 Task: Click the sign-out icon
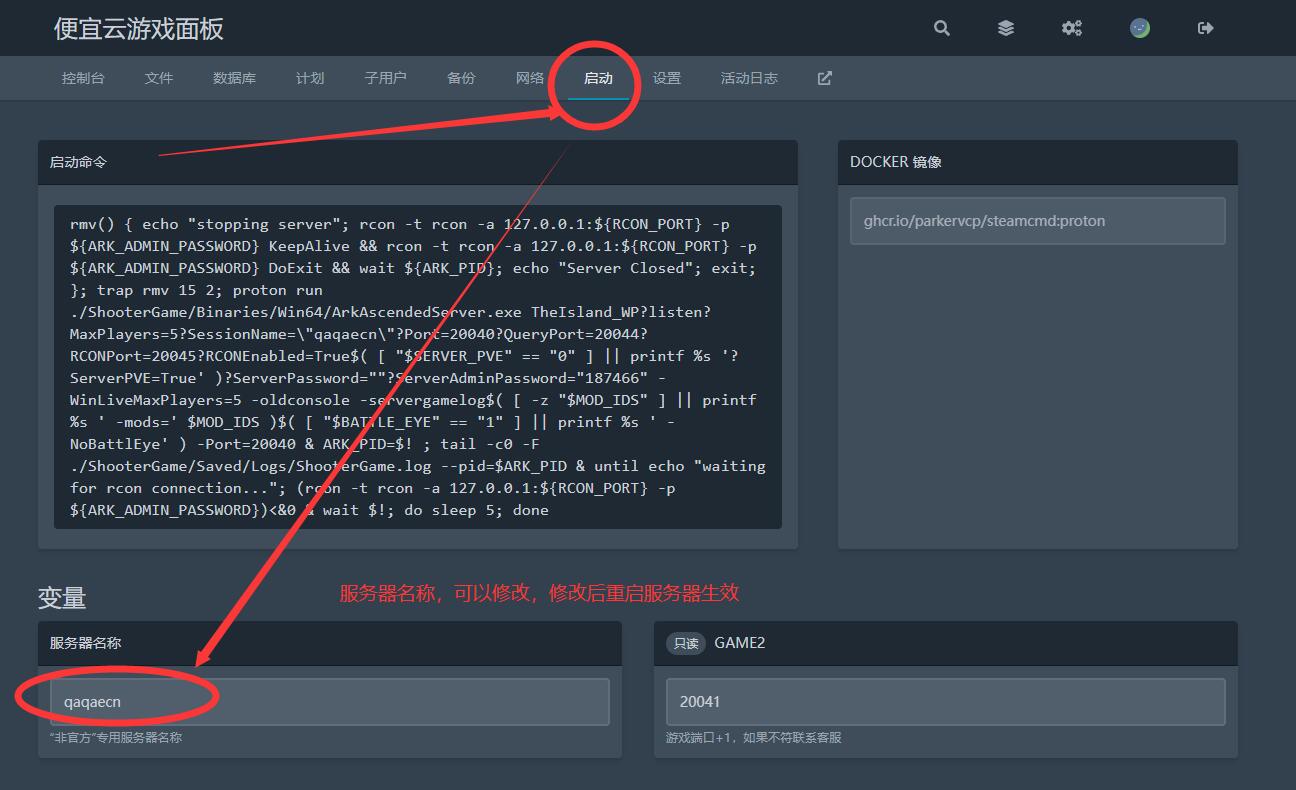[1206, 28]
